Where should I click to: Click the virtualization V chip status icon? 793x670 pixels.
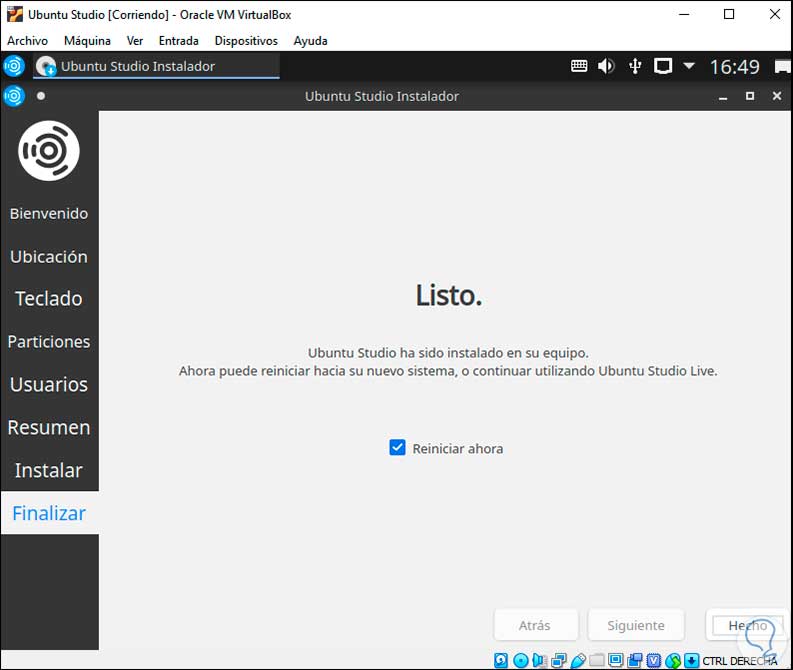point(654,660)
